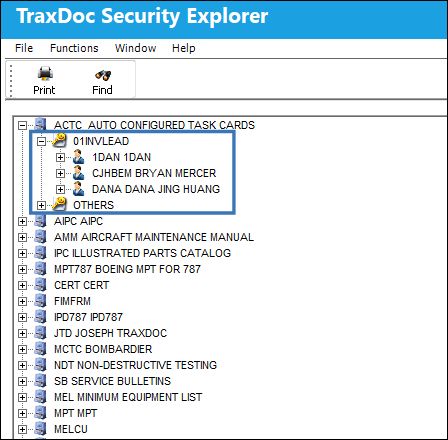This screenshot has width=448, height=440.
Task: Select the IPC ILLUSTRATED PARTS CATALOG label
Action: click(142, 253)
